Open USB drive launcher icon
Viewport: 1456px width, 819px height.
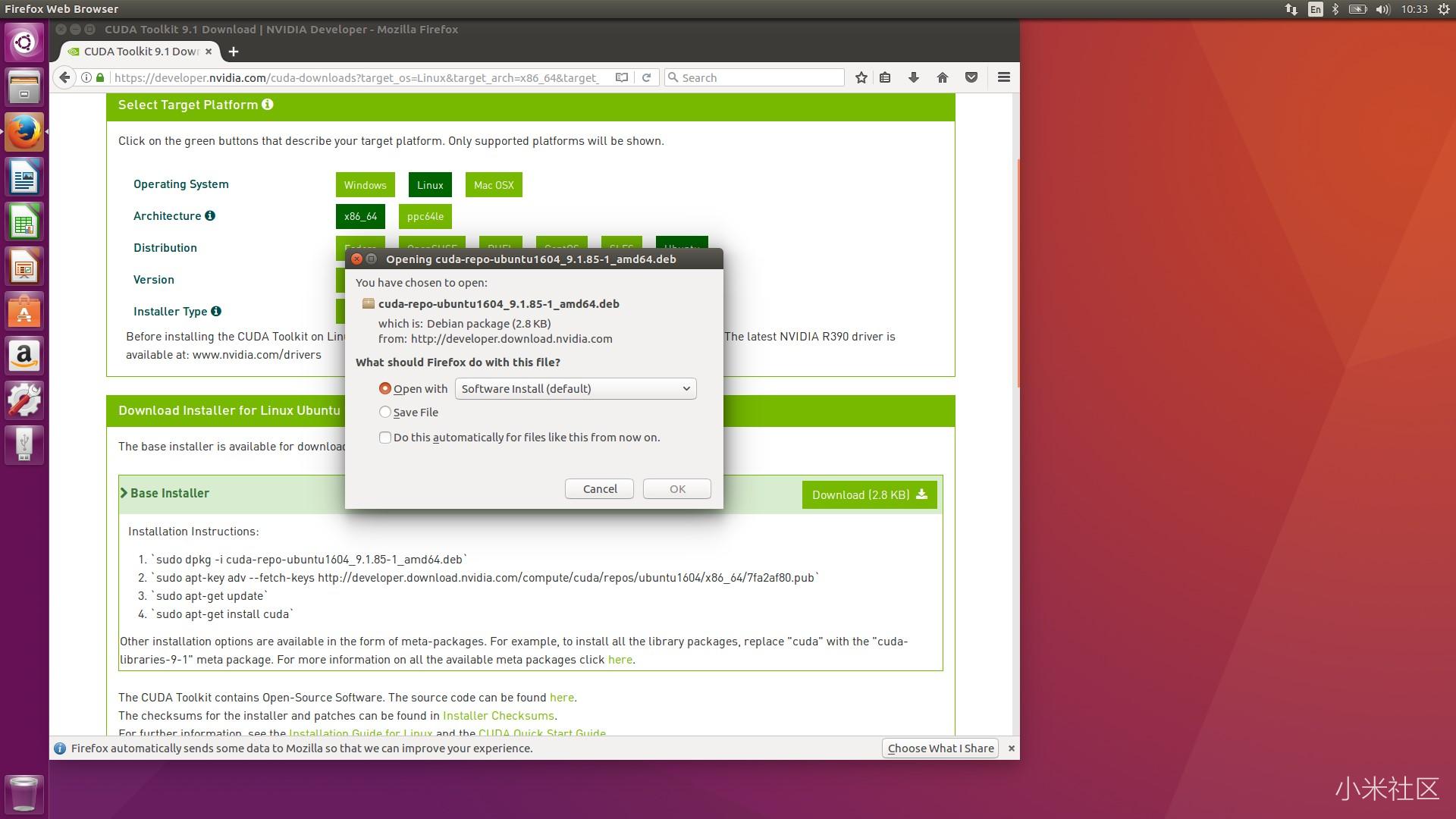point(24,445)
